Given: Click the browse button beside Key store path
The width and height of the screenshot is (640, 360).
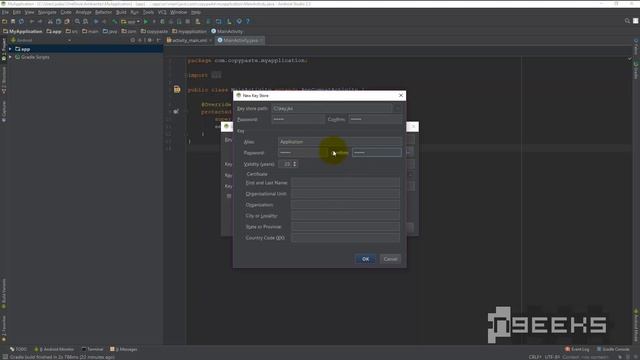Looking at the screenshot, I should (398, 109).
